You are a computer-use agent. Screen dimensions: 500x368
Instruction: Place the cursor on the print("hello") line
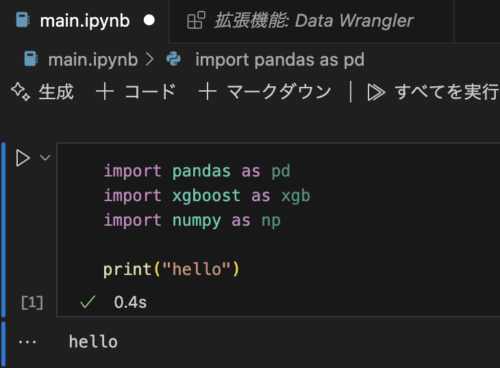(x=171, y=269)
